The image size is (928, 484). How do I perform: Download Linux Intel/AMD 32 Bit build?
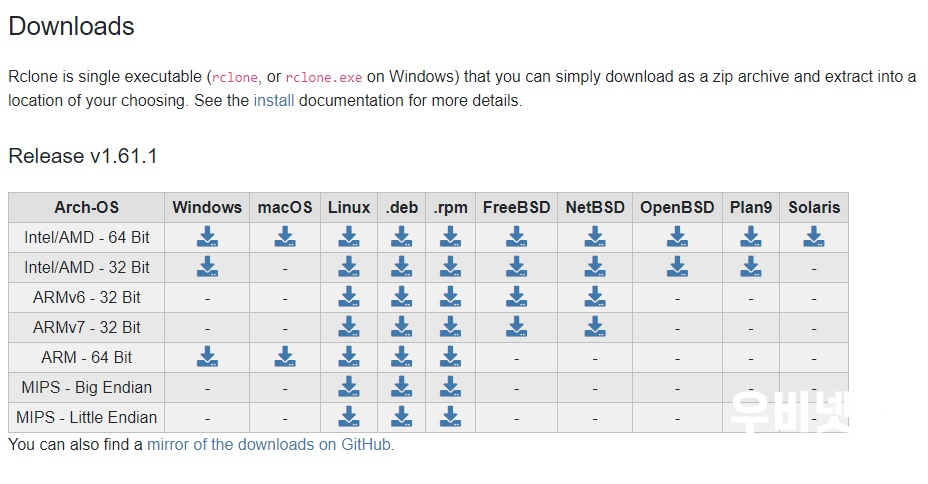[349, 267]
